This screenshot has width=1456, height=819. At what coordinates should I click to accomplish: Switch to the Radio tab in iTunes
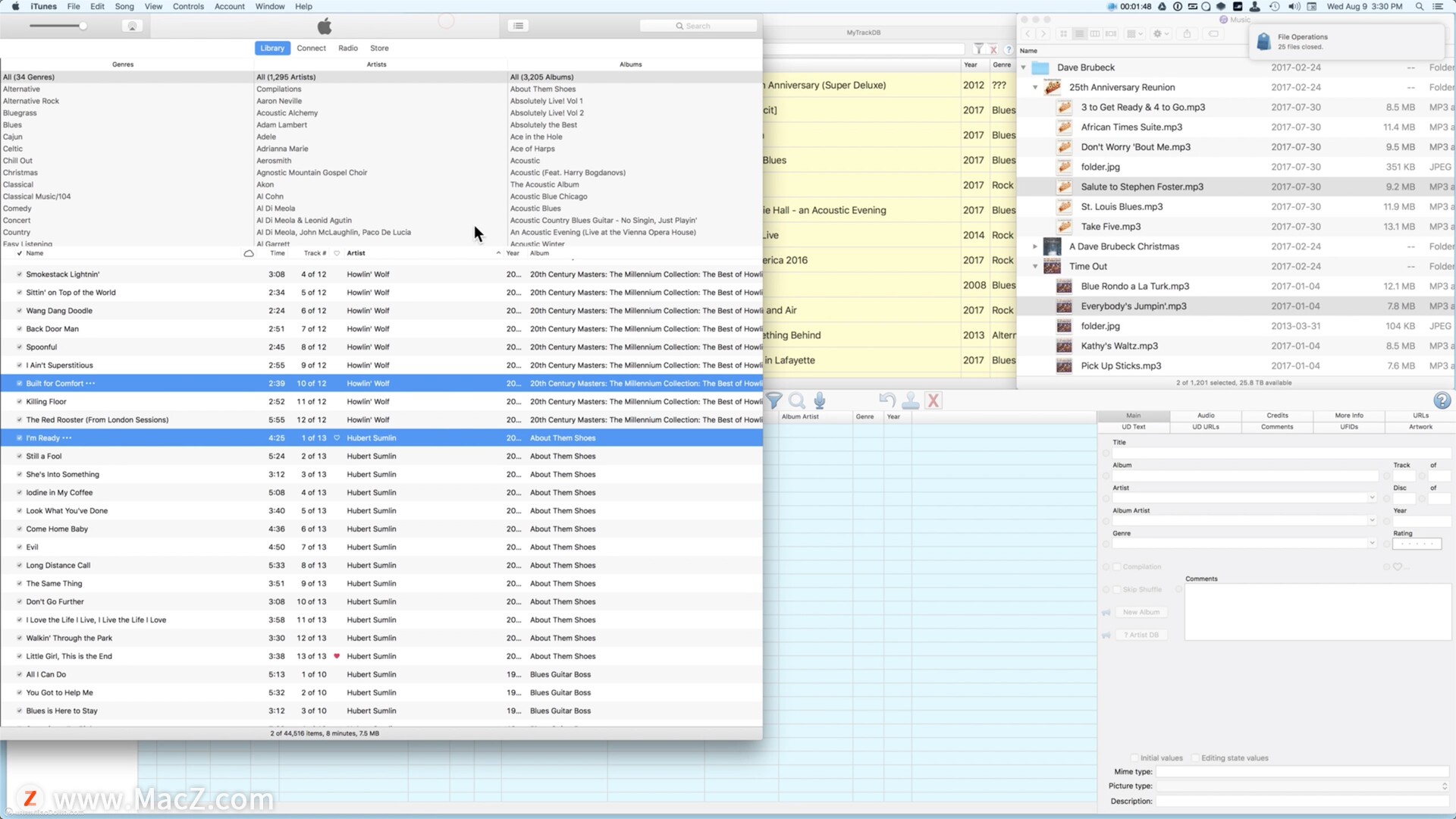[x=348, y=48]
